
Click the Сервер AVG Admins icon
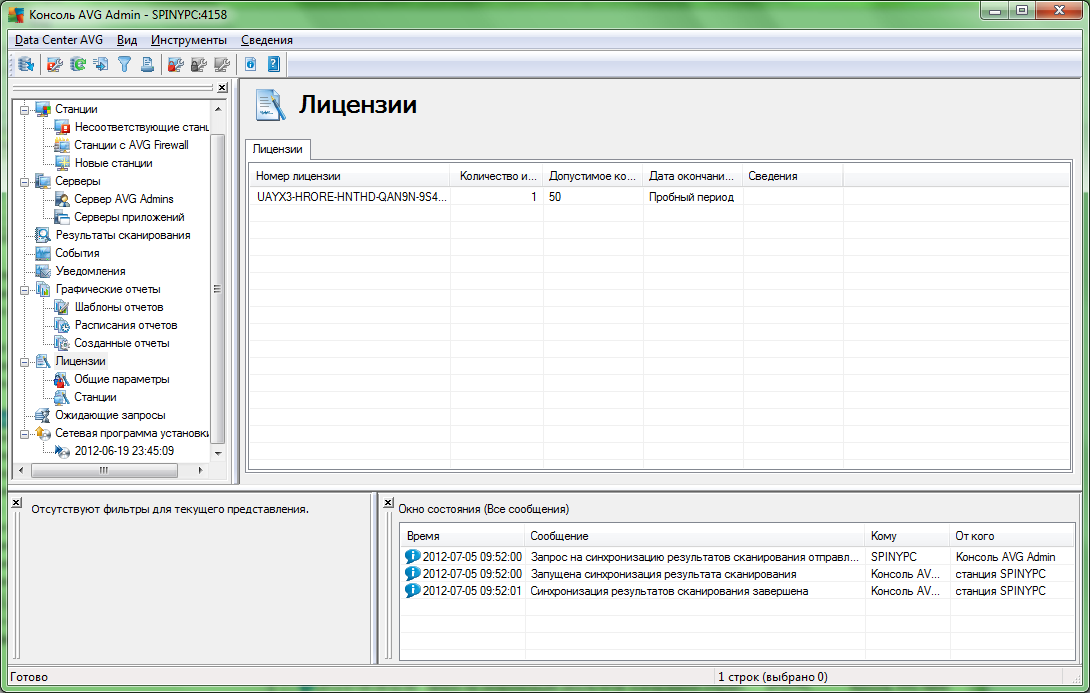point(63,199)
